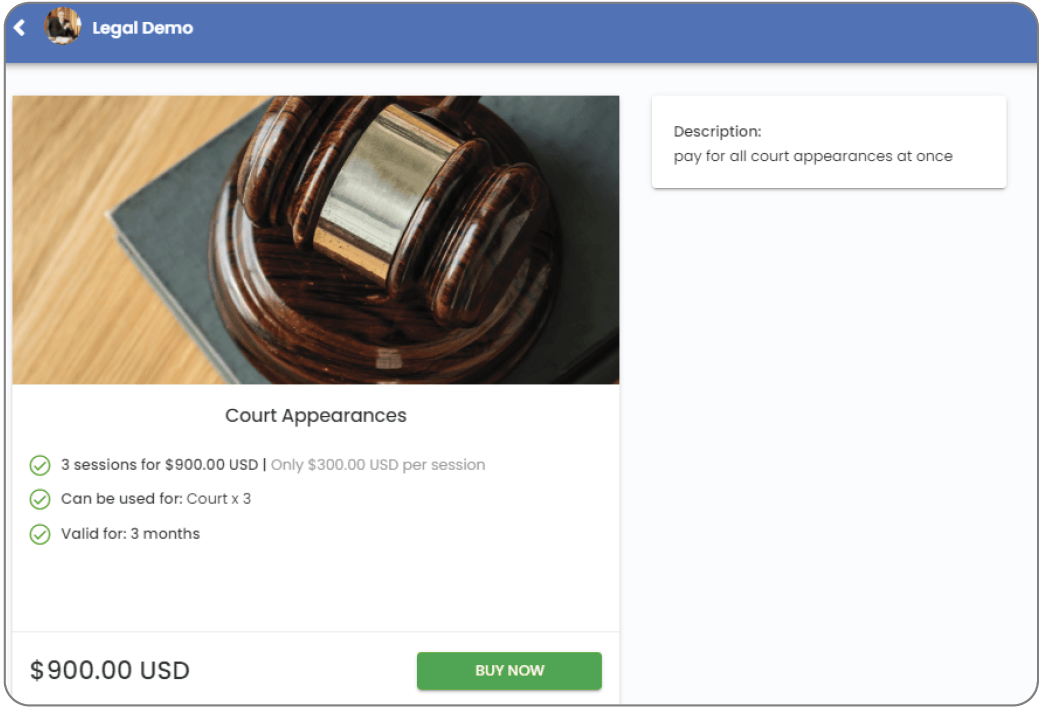
Task: Select the Can be used for: Court x 3 line
Action: 156,499
